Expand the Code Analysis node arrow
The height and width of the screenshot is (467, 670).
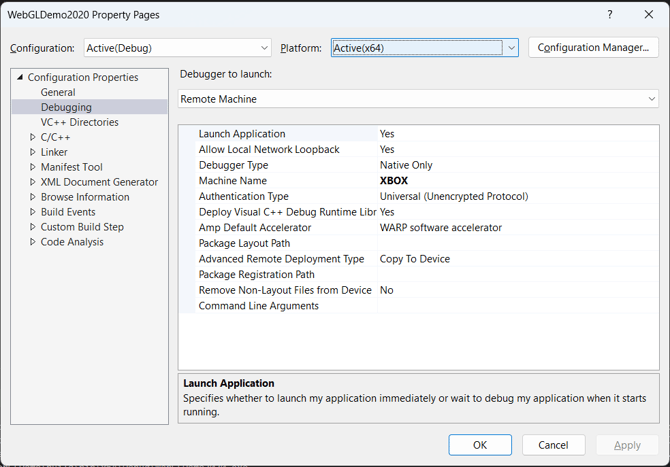click(32, 242)
